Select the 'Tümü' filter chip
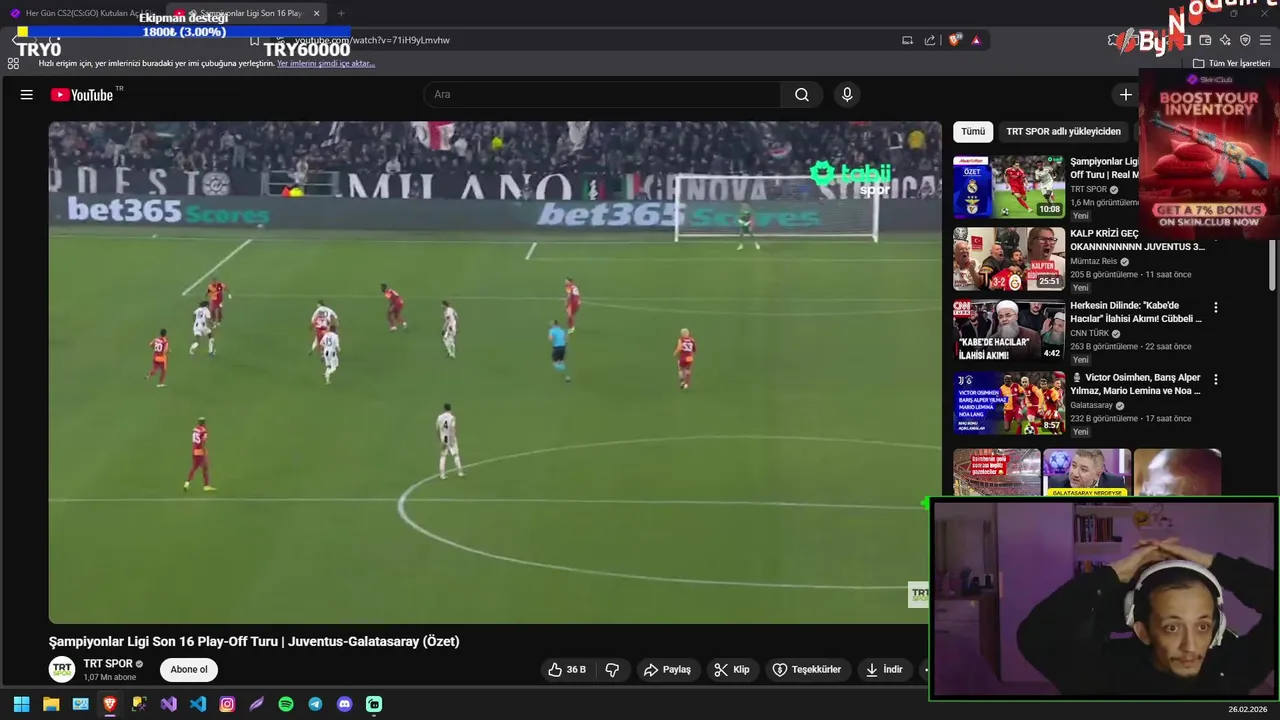 click(973, 132)
